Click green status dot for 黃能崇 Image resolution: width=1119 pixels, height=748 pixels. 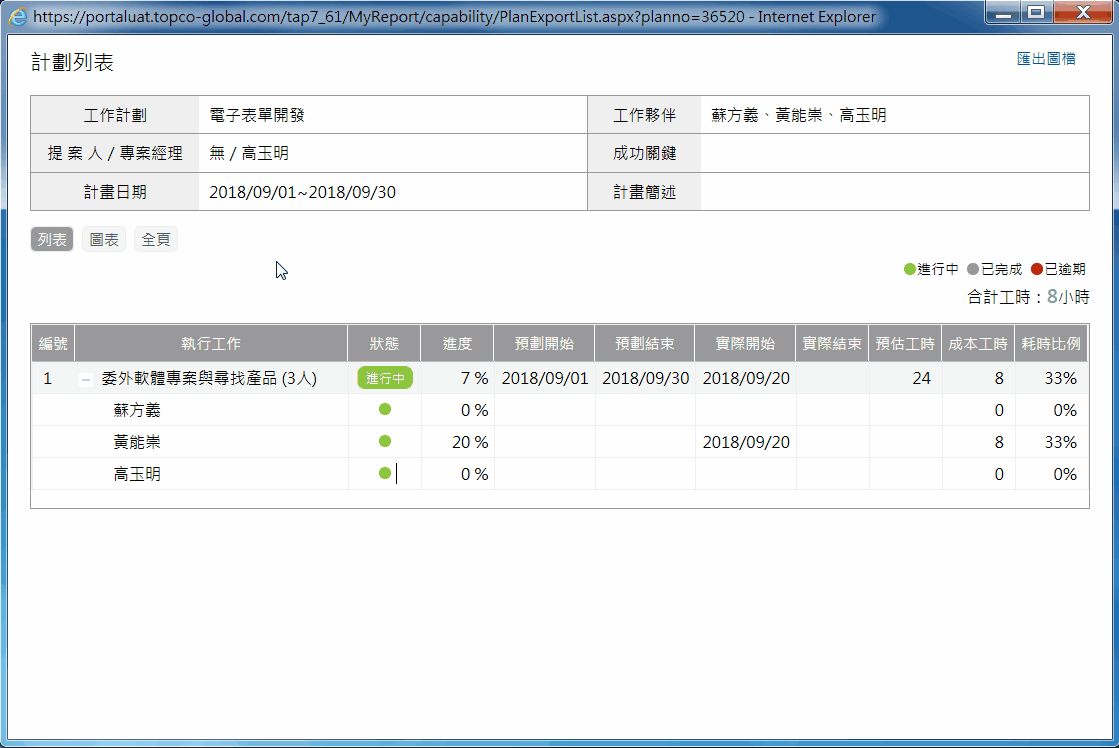(x=385, y=441)
